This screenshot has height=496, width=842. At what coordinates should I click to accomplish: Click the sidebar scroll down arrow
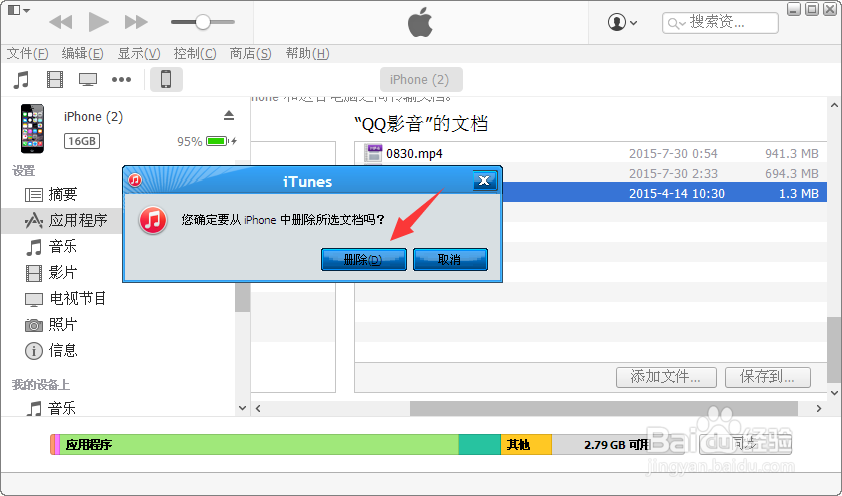point(242,409)
